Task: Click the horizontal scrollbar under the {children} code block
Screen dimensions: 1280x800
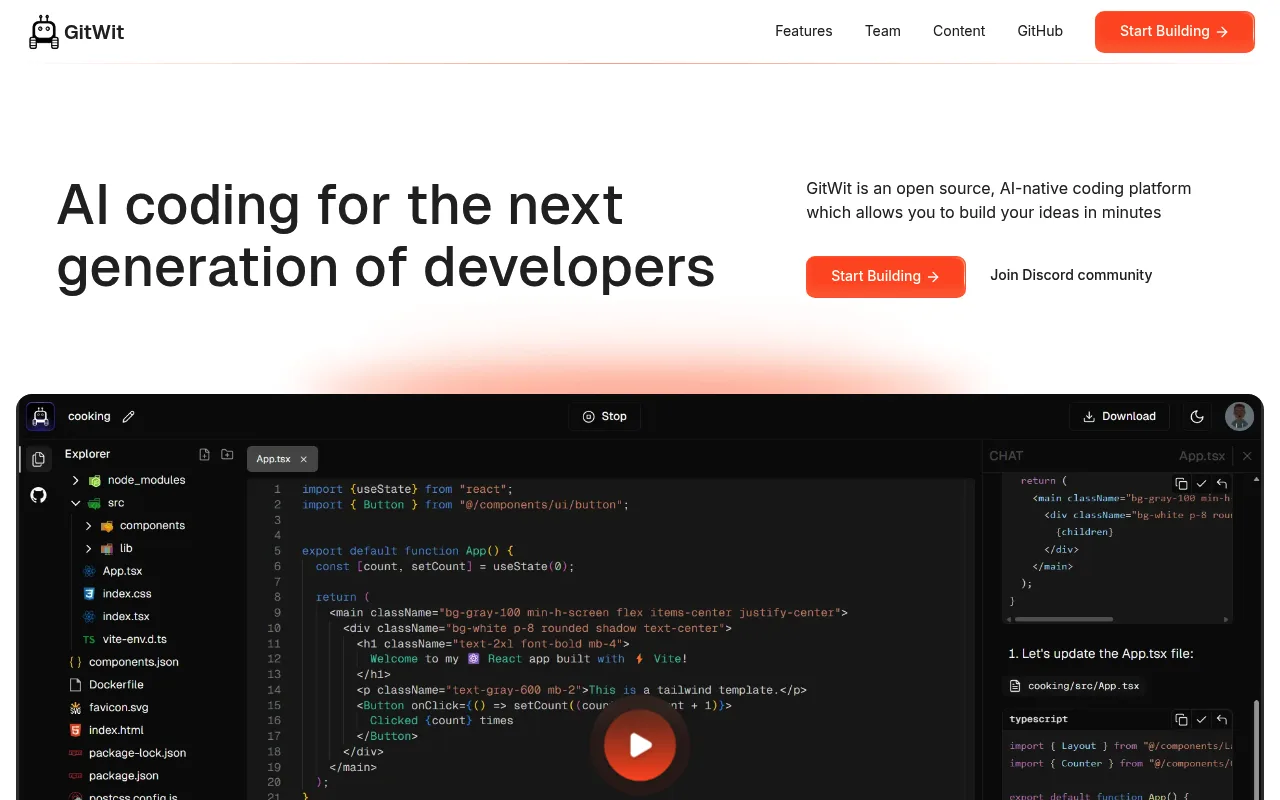Action: [x=1065, y=619]
